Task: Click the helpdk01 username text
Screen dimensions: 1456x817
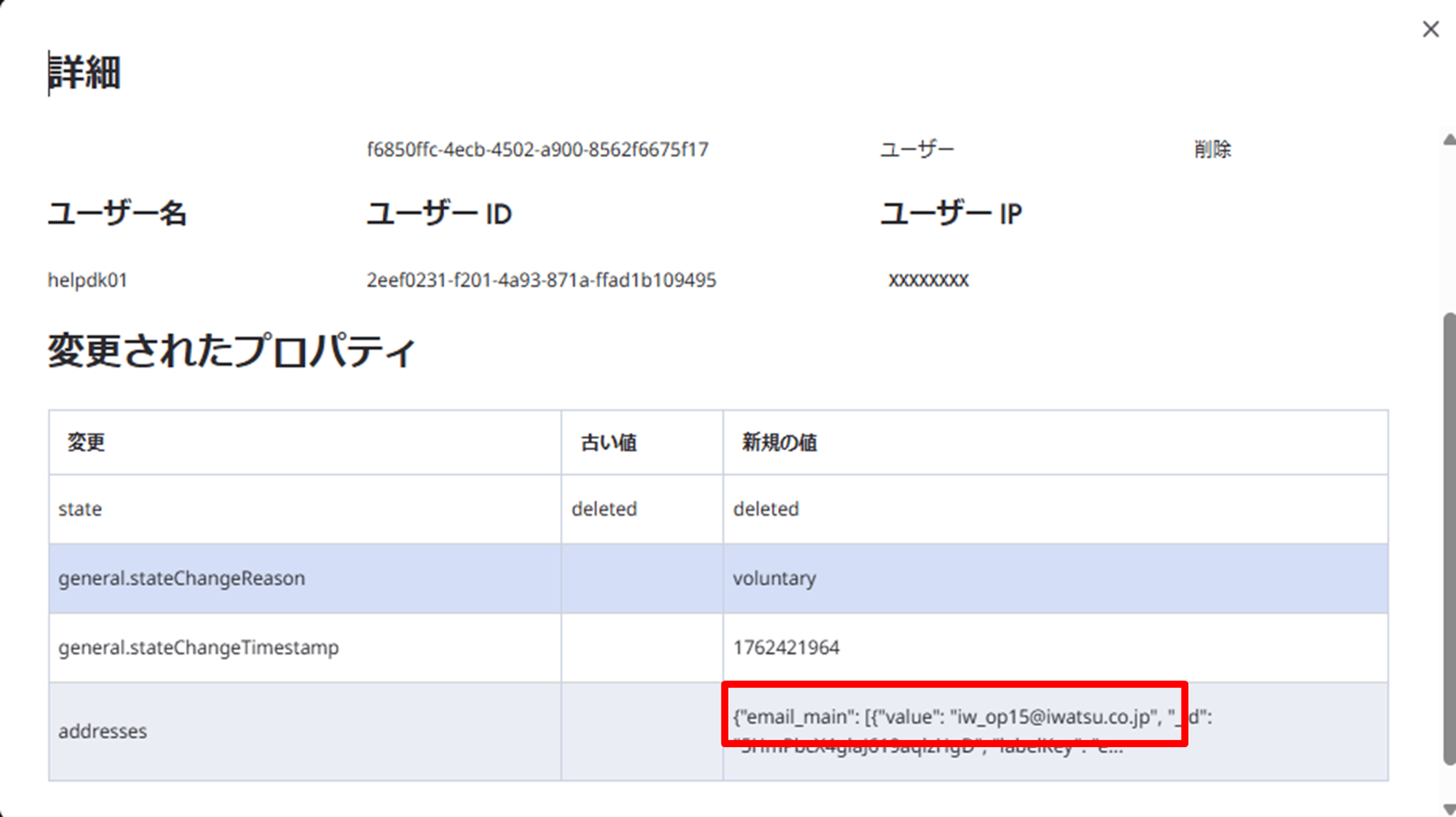Action: 87,280
